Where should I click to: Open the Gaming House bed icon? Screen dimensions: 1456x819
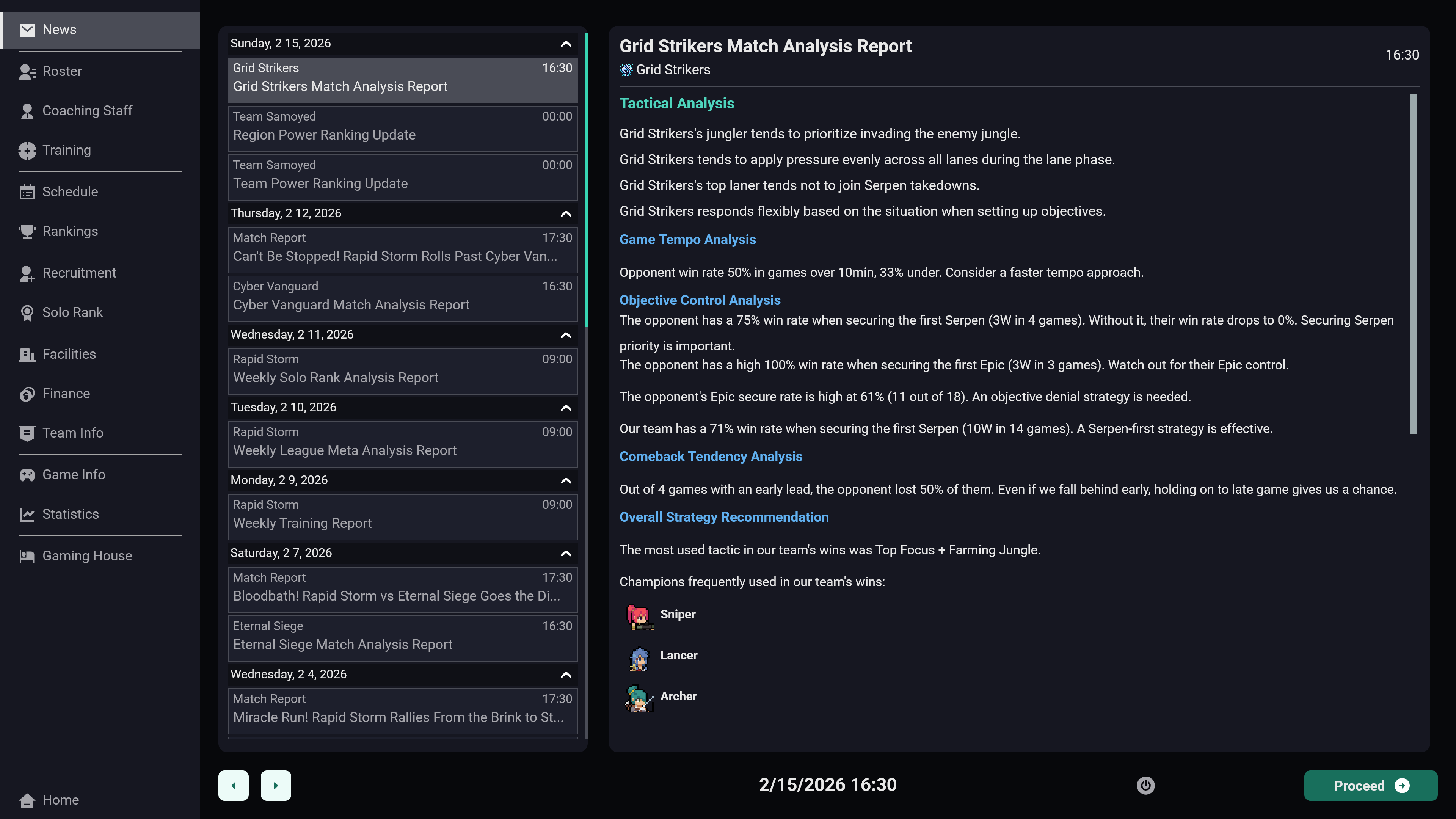[27, 556]
